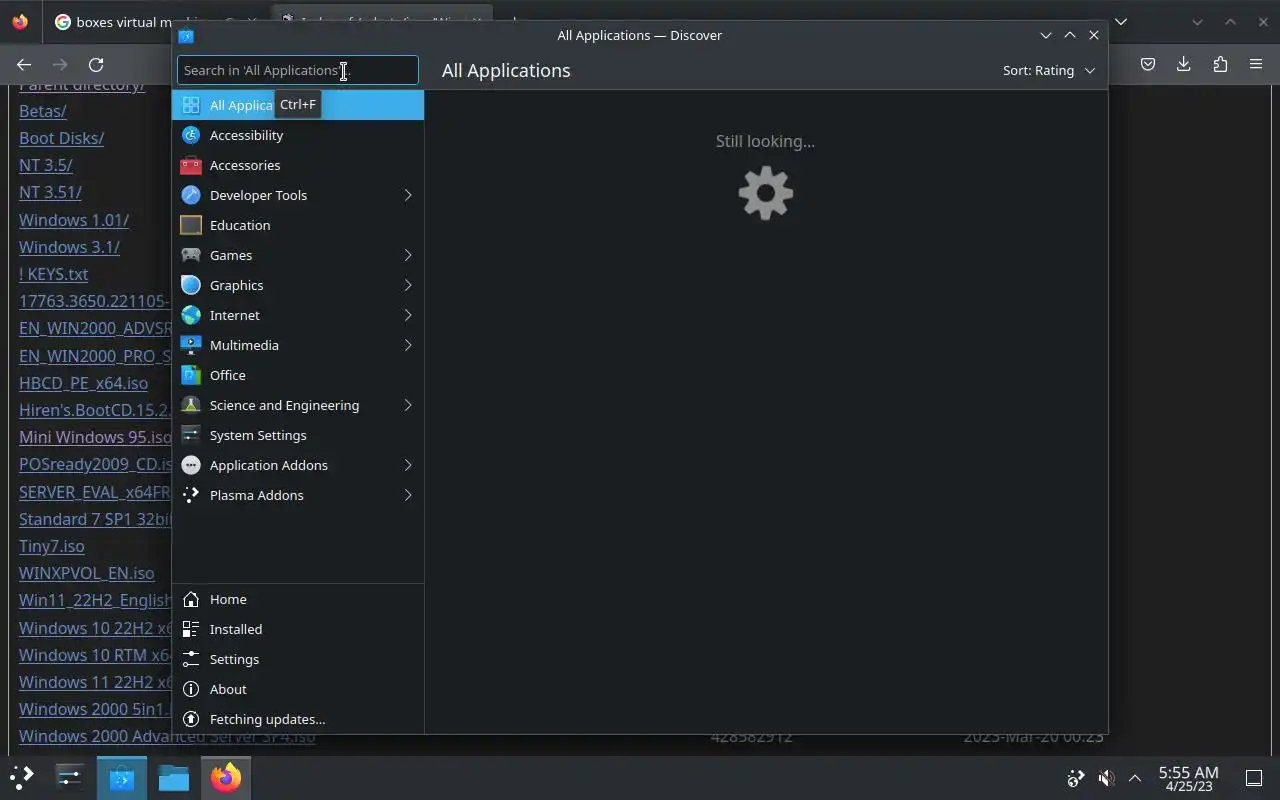Open Installed applications page
The width and height of the screenshot is (1280, 800).
(x=298, y=629)
